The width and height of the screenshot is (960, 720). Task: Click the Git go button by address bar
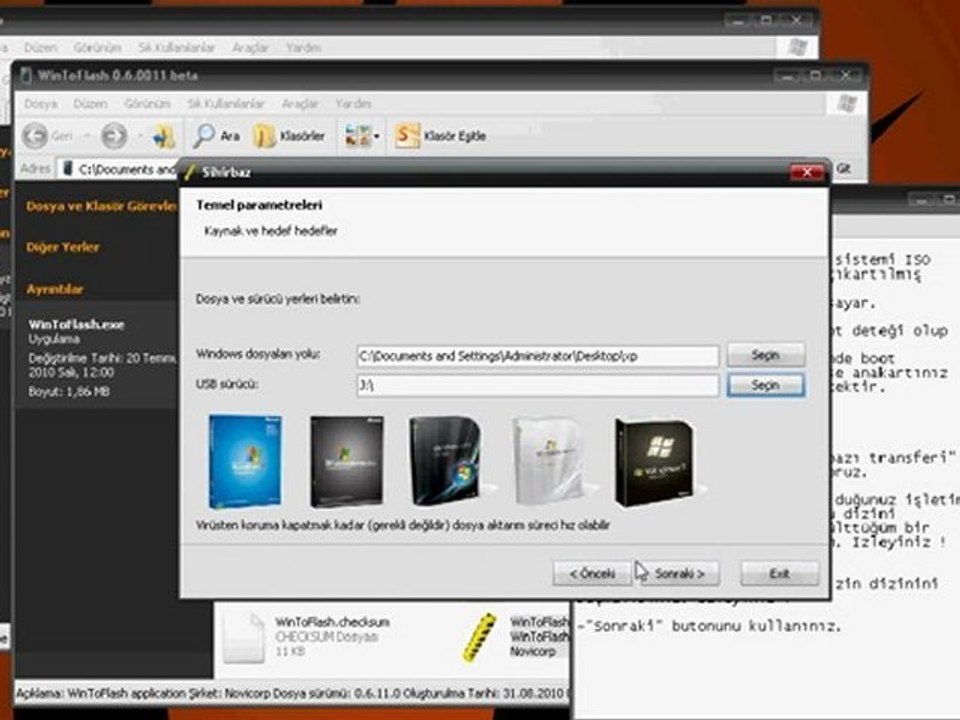[x=844, y=168]
